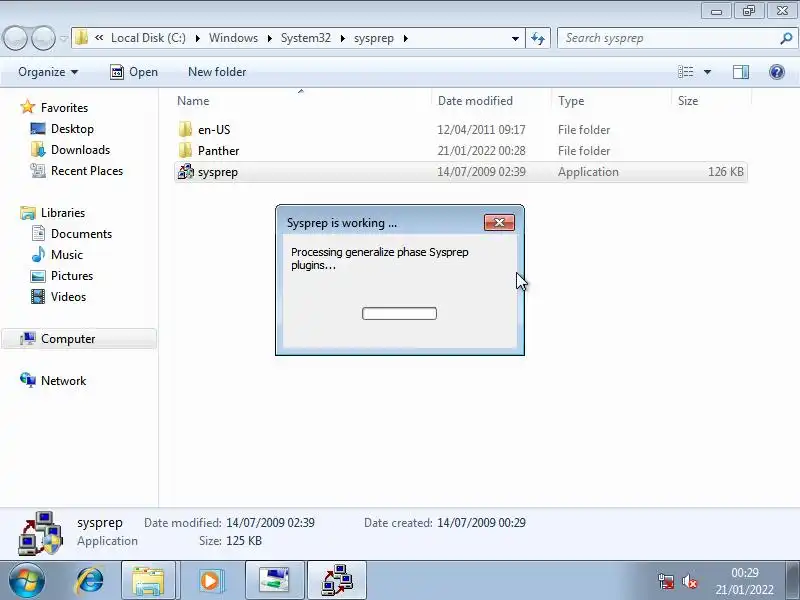Expand arrow after System32 breadcrumb
The height and width of the screenshot is (600, 800).
[342, 38]
